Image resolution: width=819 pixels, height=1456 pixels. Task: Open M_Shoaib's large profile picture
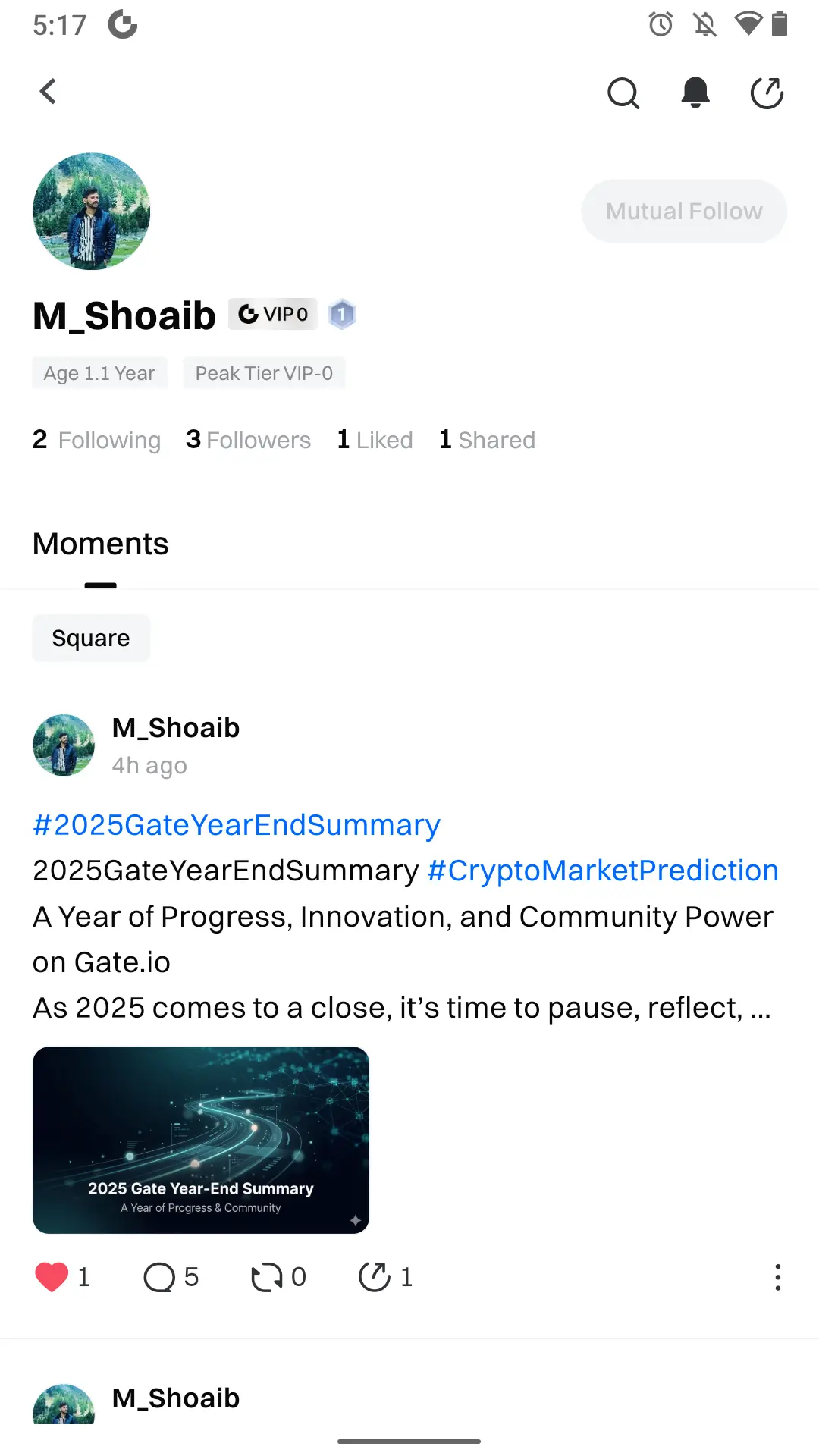pyautogui.click(x=92, y=212)
